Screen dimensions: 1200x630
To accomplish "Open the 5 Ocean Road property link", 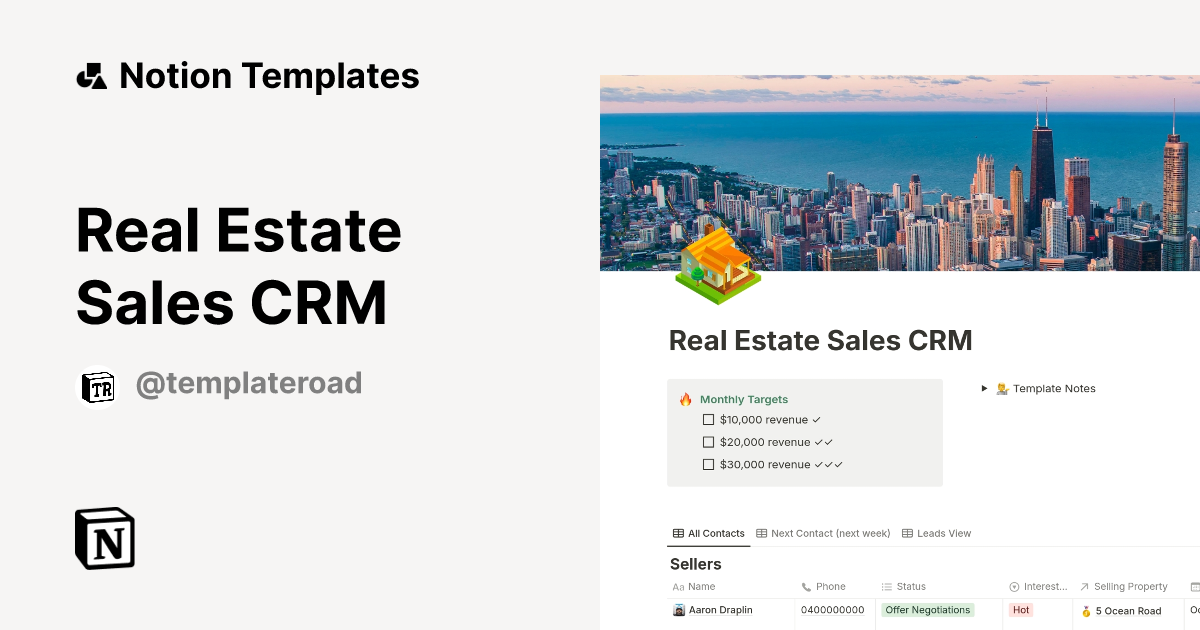I will pos(1128,611).
